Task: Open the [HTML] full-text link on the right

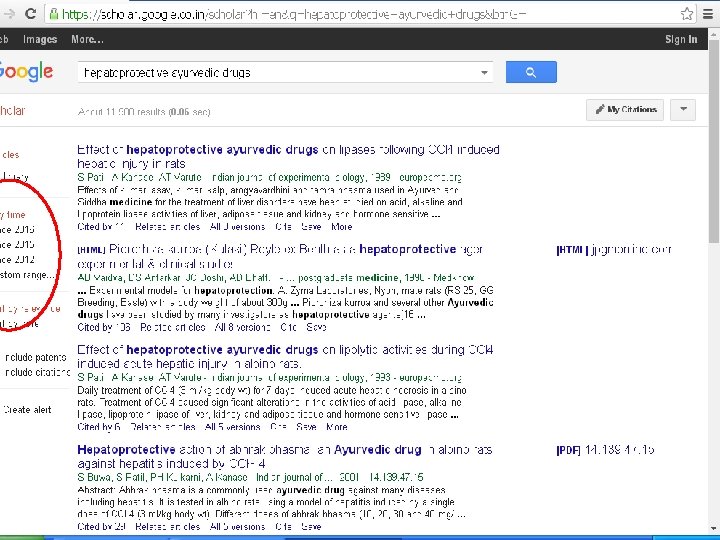Action: pos(613,250)
